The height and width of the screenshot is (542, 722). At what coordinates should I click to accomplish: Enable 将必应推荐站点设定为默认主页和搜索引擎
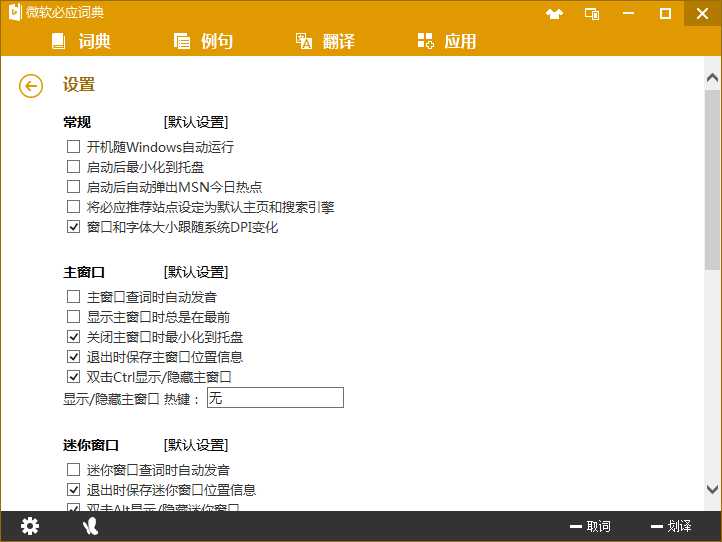pos(74,206)
